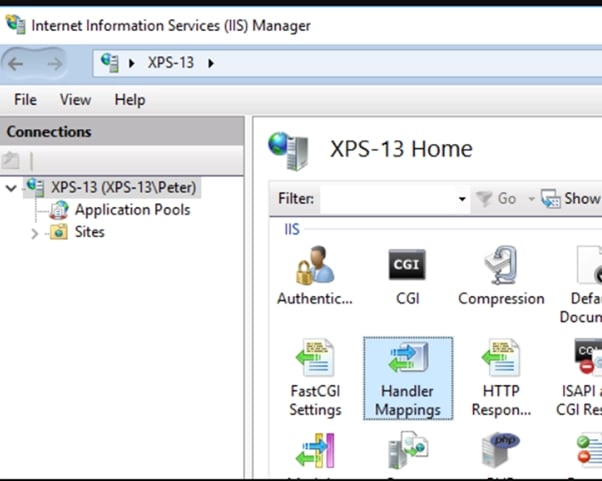Click the Go filter button
Image resolution: width=602 pixels, height=481 pixels.
pyautogui.click(x=497, y=199)
